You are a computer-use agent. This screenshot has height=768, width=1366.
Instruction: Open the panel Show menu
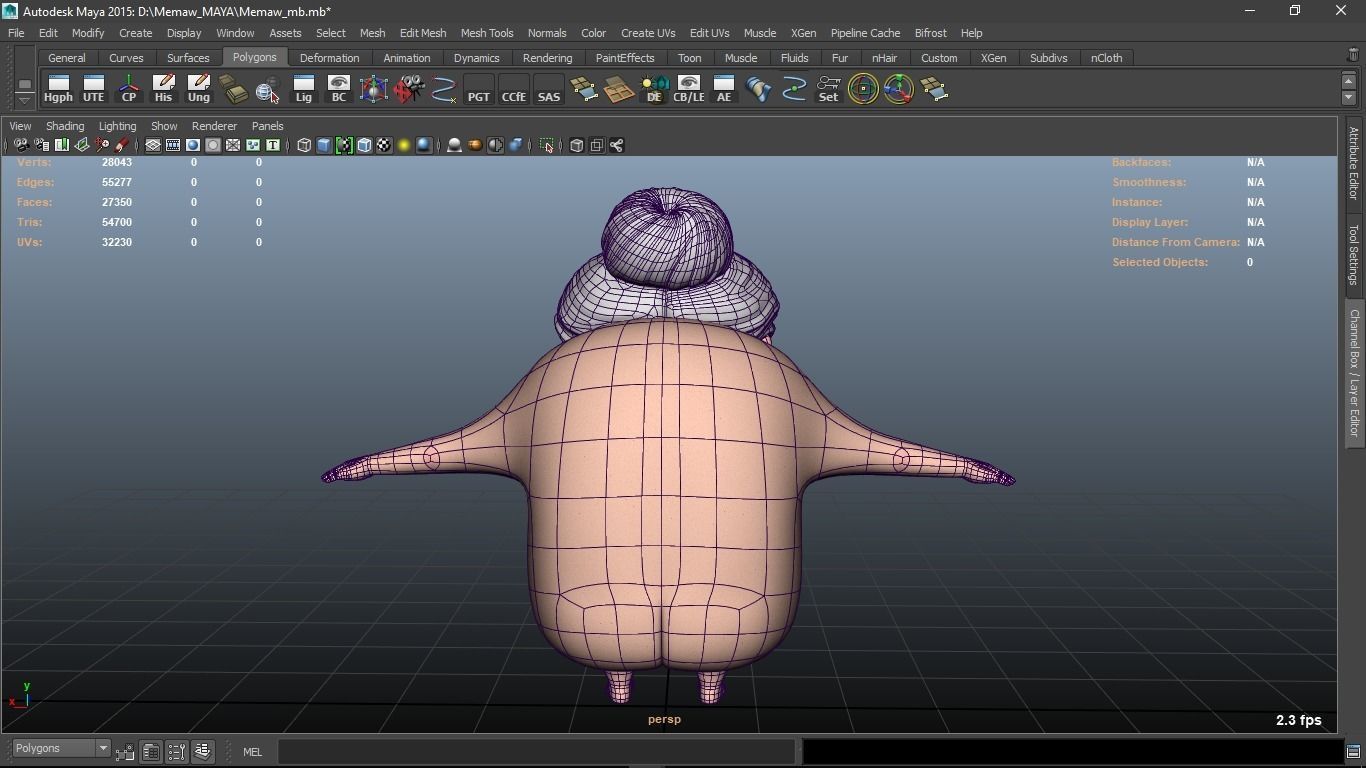(x=164, y=126)
